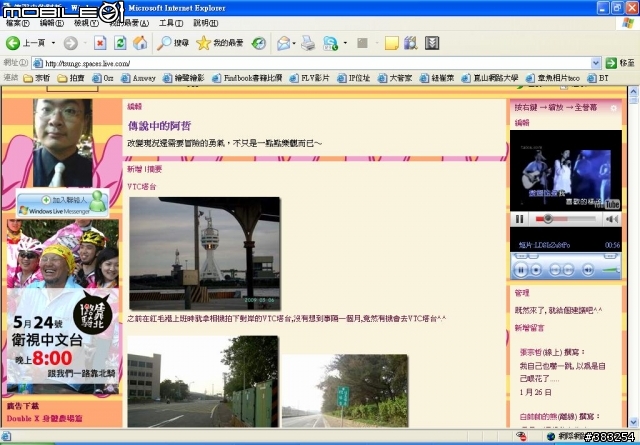This screenshot has height=445, width=640.
Task: Click the module settings gear icon
Action: [613, 108]
